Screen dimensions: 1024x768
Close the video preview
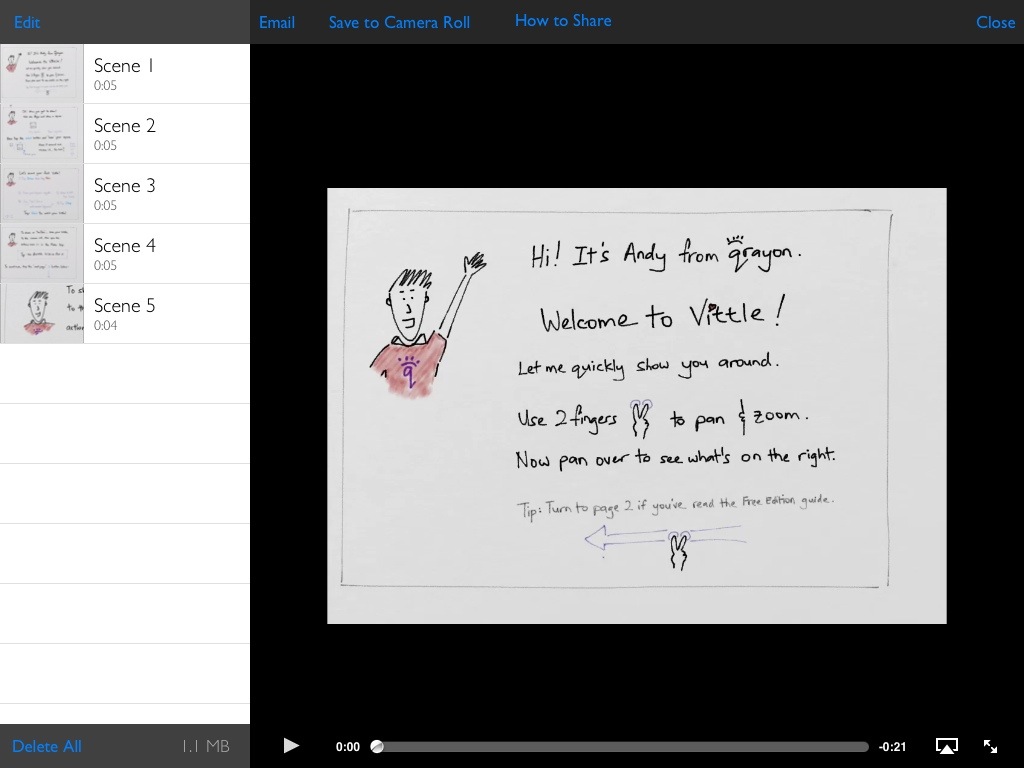point(995,22)
